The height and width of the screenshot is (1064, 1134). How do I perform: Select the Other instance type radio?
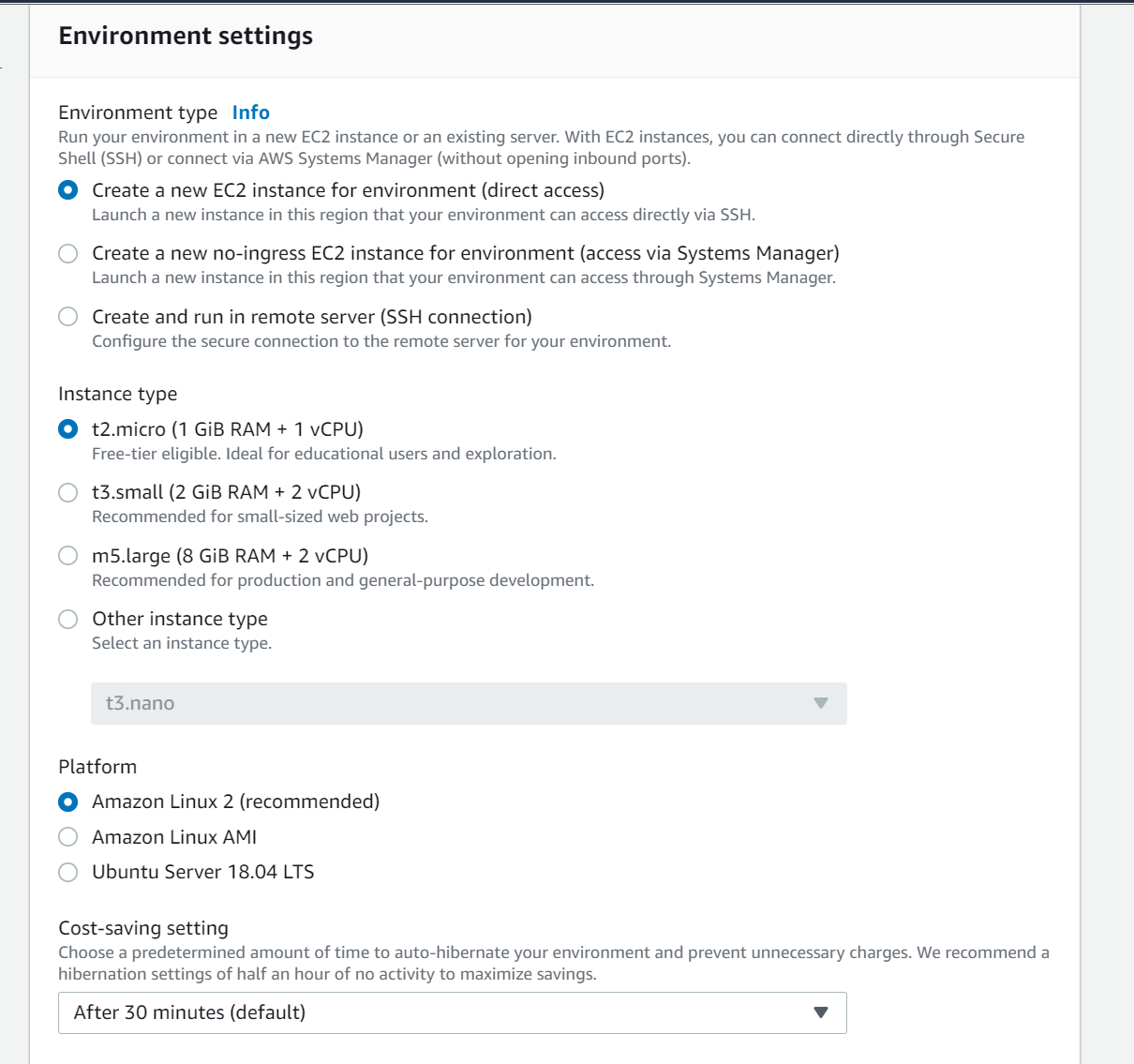tap(67, 619)
